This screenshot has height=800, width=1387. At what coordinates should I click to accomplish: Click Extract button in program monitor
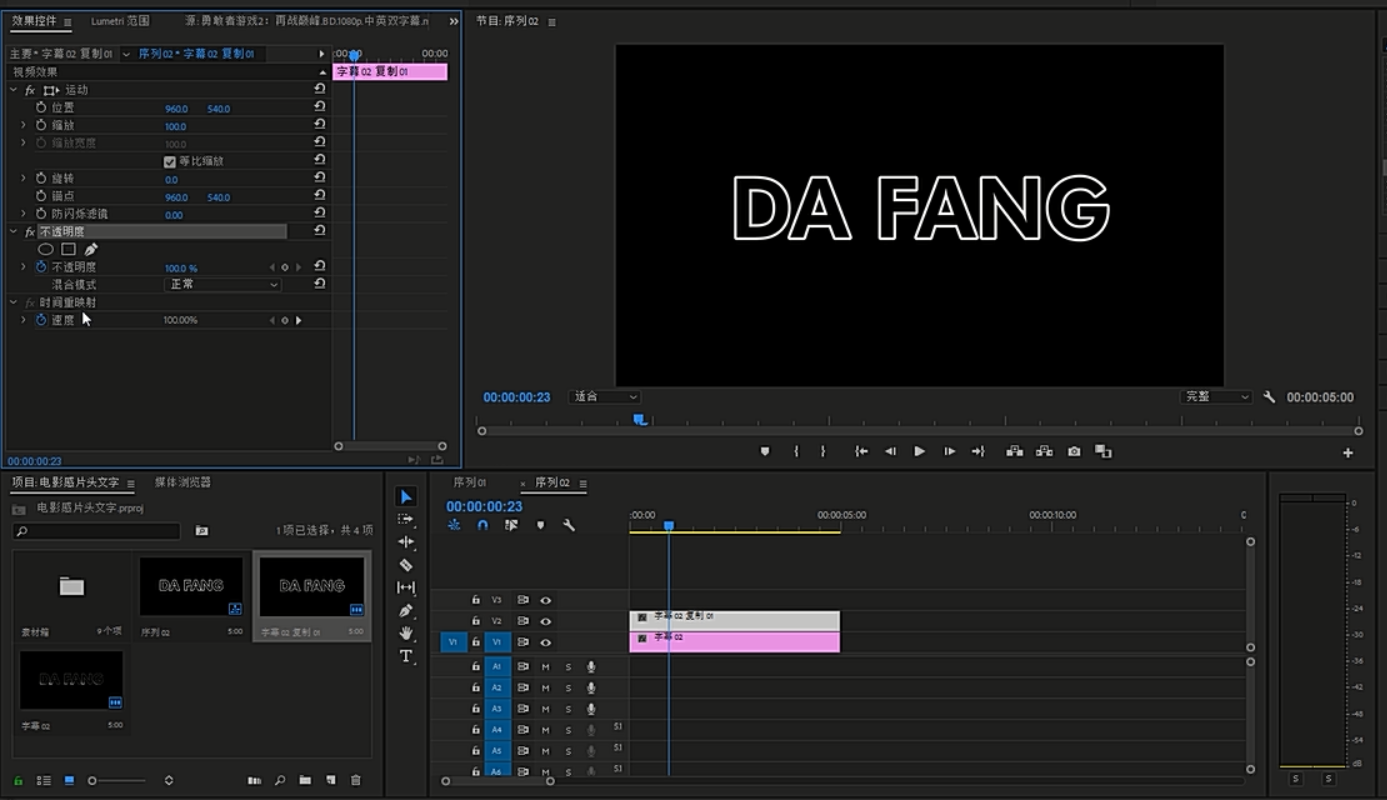(x=1044, y=452)
